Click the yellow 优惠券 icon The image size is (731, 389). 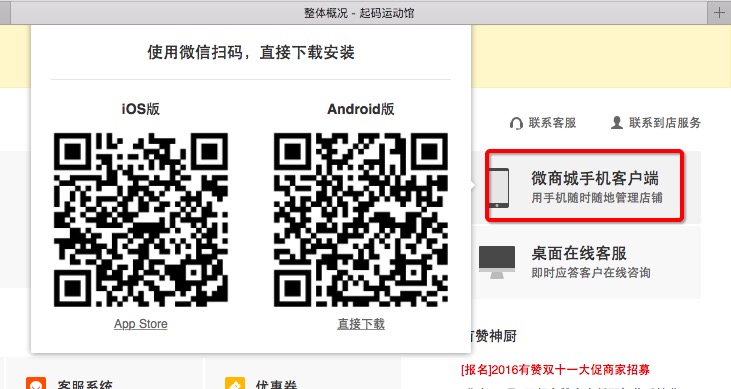click(x=234, y=383)
